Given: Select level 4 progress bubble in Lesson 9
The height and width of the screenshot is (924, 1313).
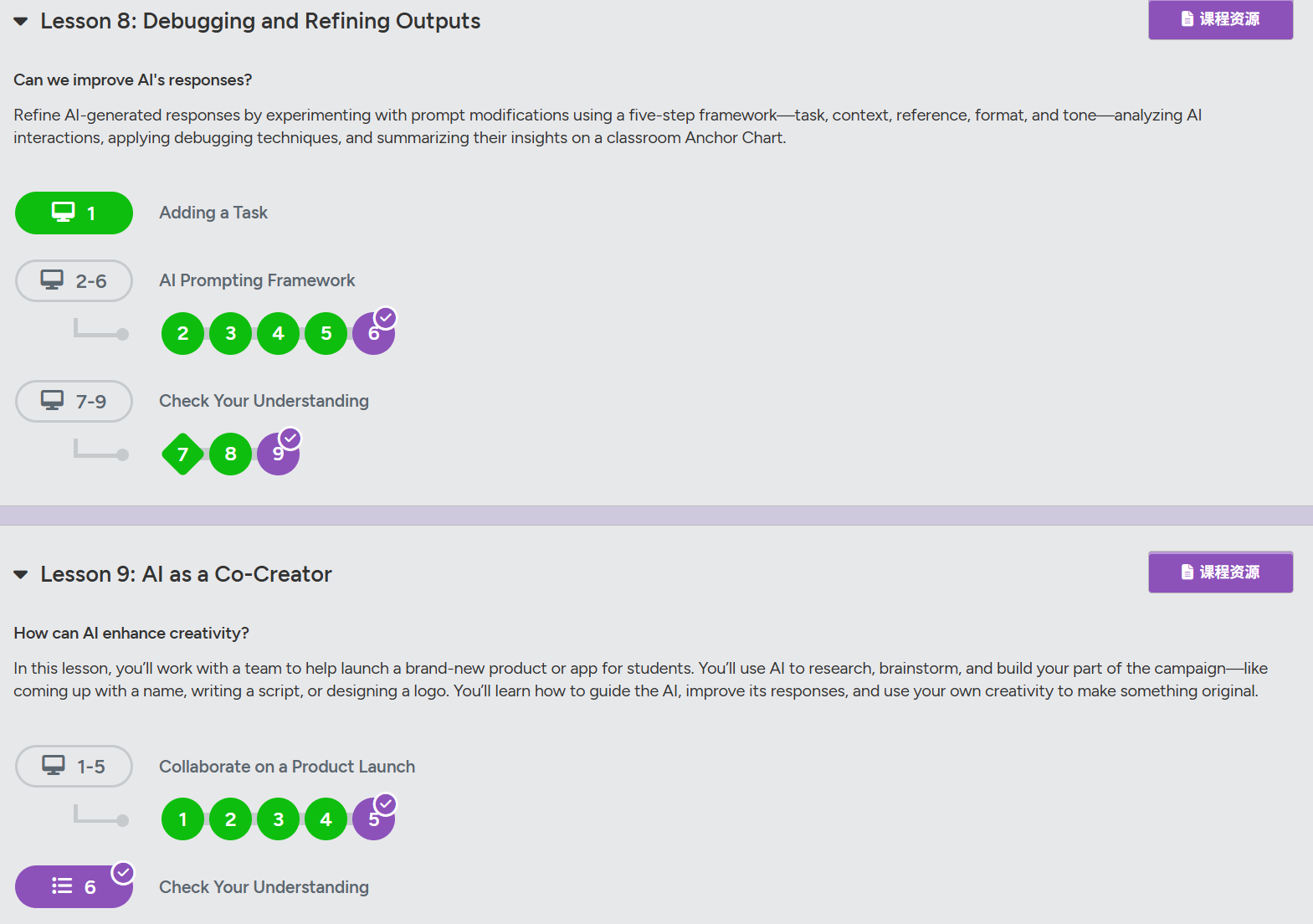Looking at the screenshot, I should [x=326, y=819].
